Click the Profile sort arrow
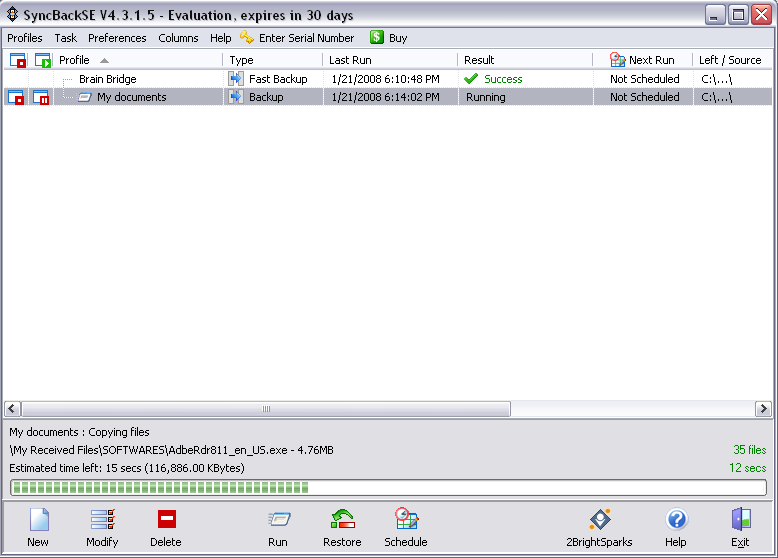 click(x=104, y=61)
